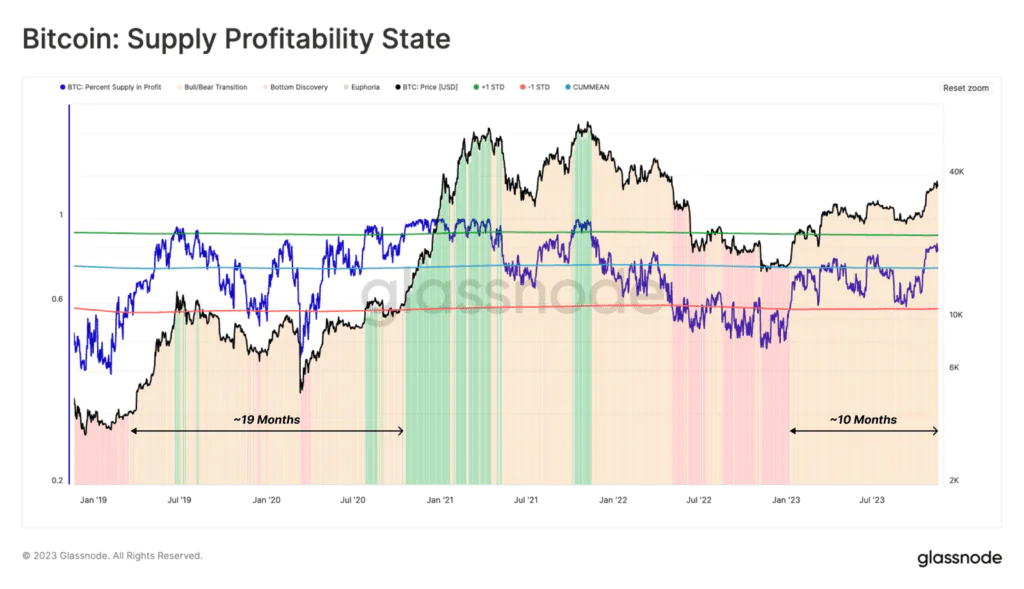Toggle the -1 STD line
The height and width of the screenshot is (589, 1024).
[x=535, y=87]
